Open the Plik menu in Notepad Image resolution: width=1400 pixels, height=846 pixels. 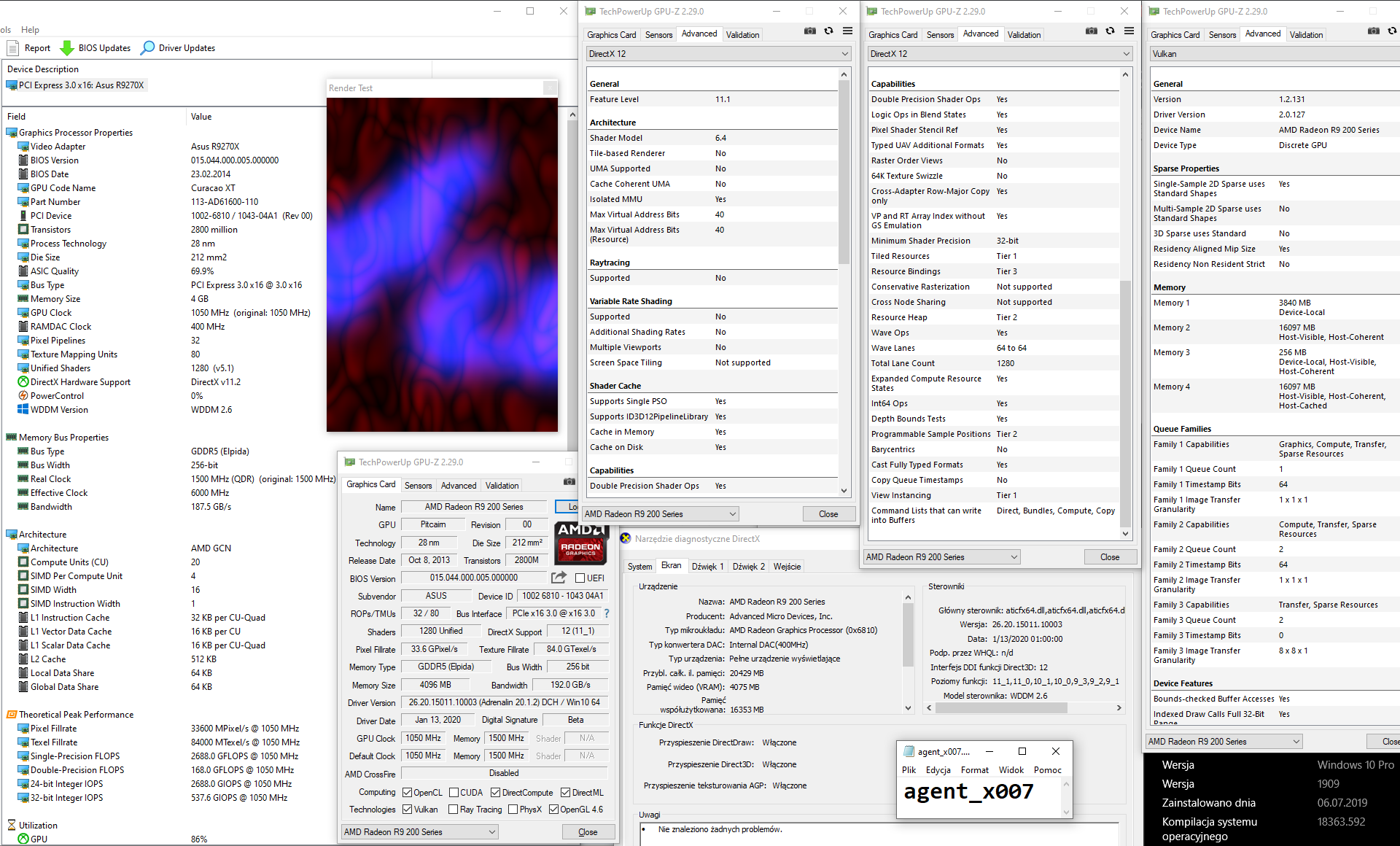(x=909, y=770)
